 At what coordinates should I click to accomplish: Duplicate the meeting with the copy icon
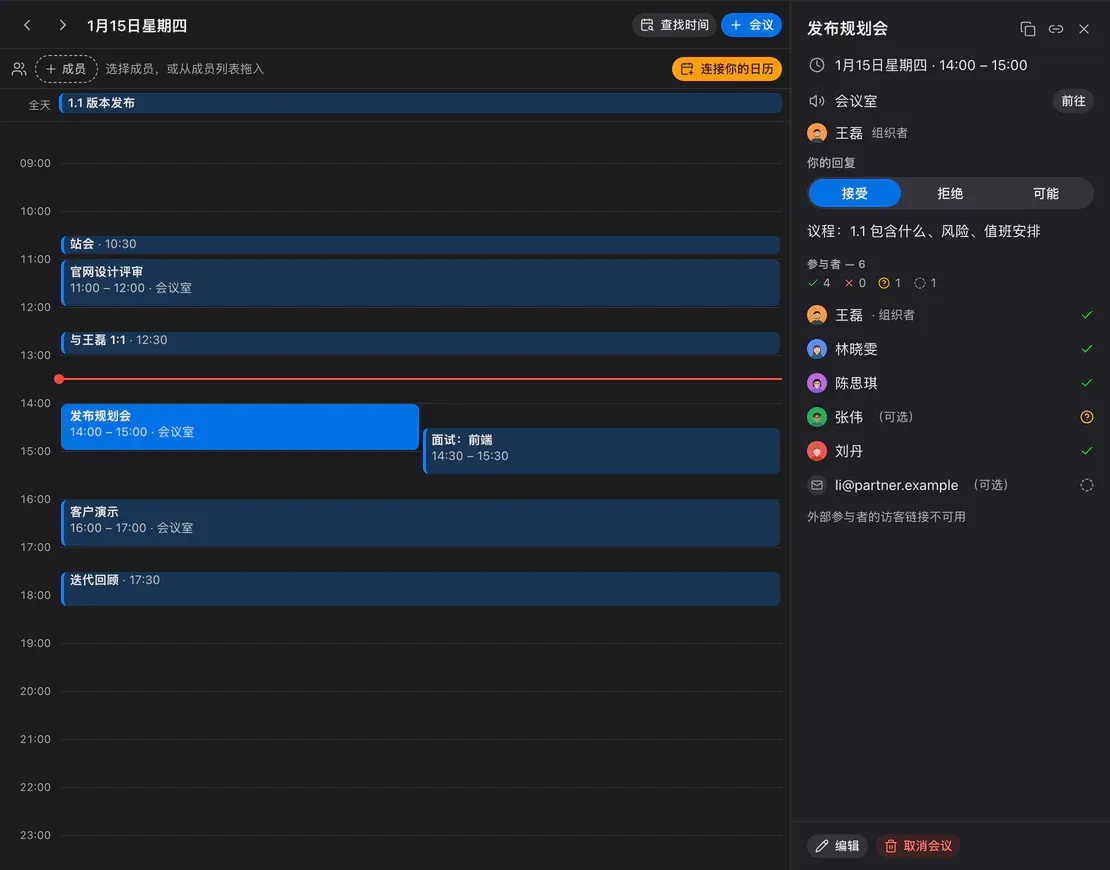(x=1027, y=29)
